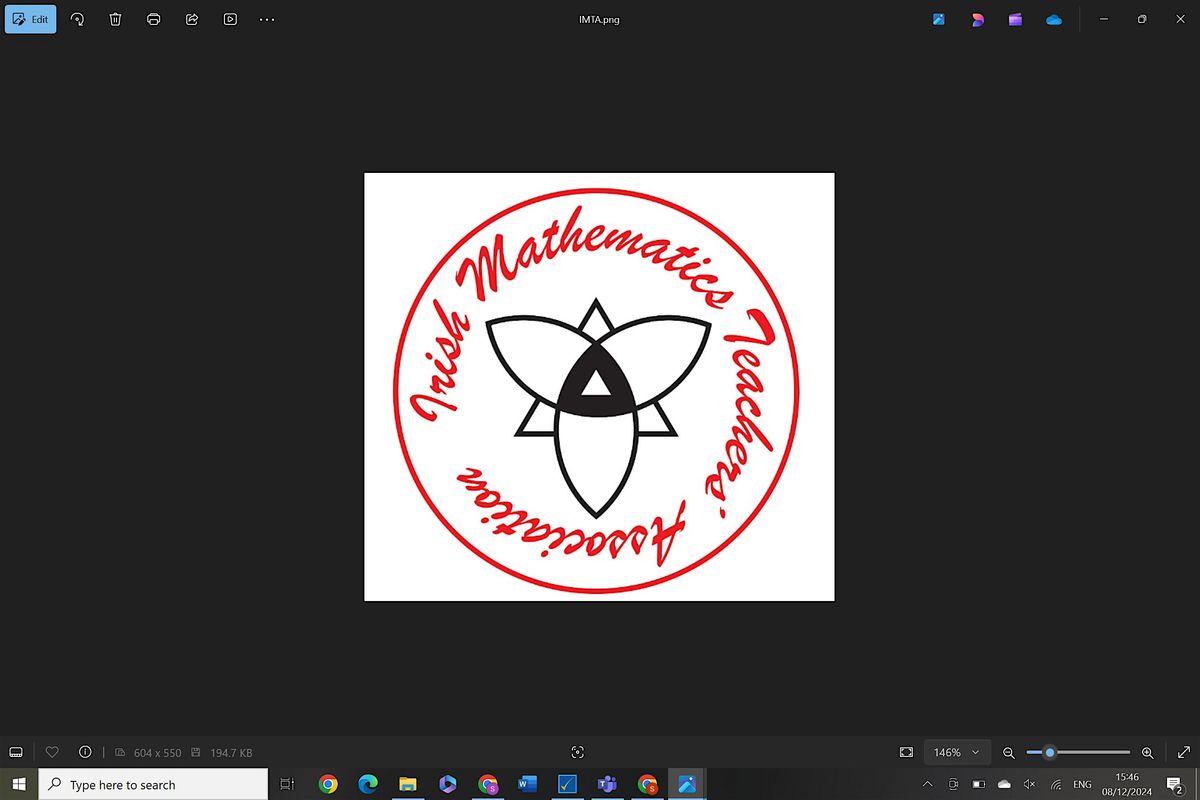Click the Edit image button
The width and height of the screenshot is (1200, 800).
tap(31, 19)
